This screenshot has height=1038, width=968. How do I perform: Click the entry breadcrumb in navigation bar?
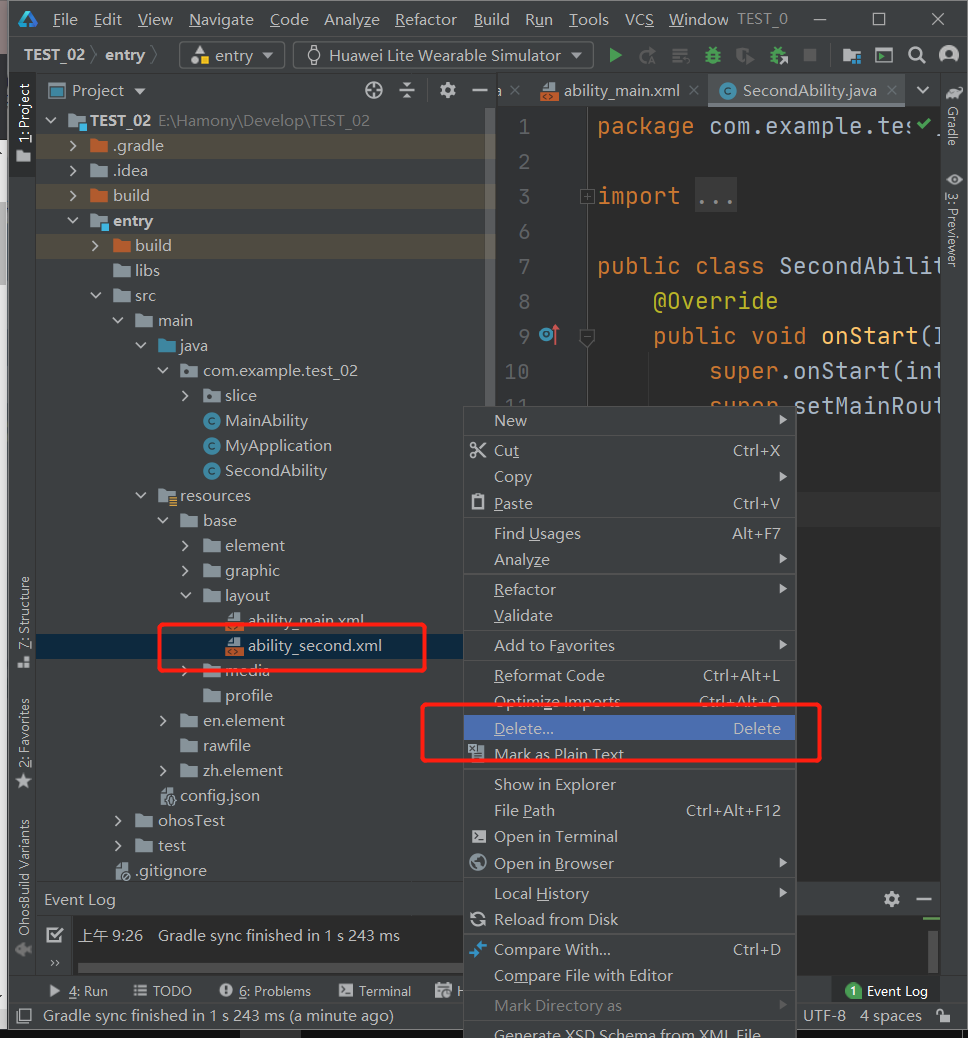click(x=124, y=55)
